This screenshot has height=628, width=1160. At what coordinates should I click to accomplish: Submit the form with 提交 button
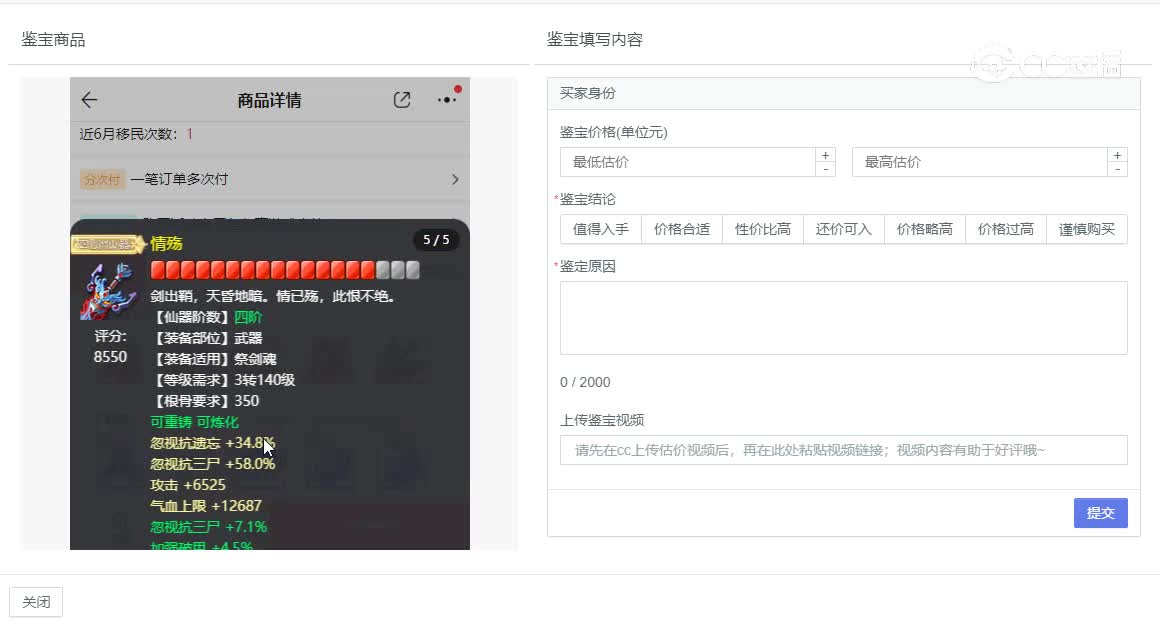1101,513
